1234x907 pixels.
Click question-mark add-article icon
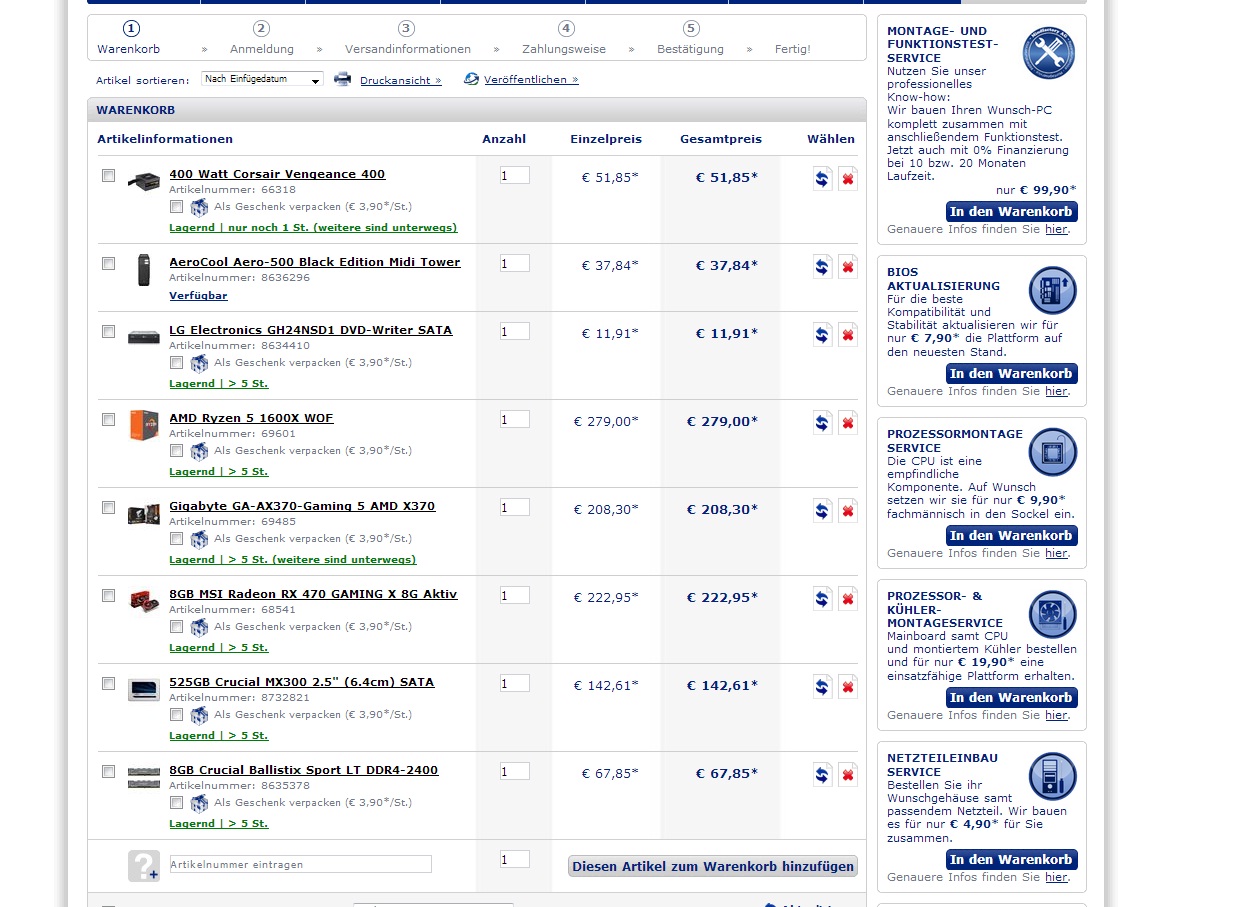tap(143, 865)
